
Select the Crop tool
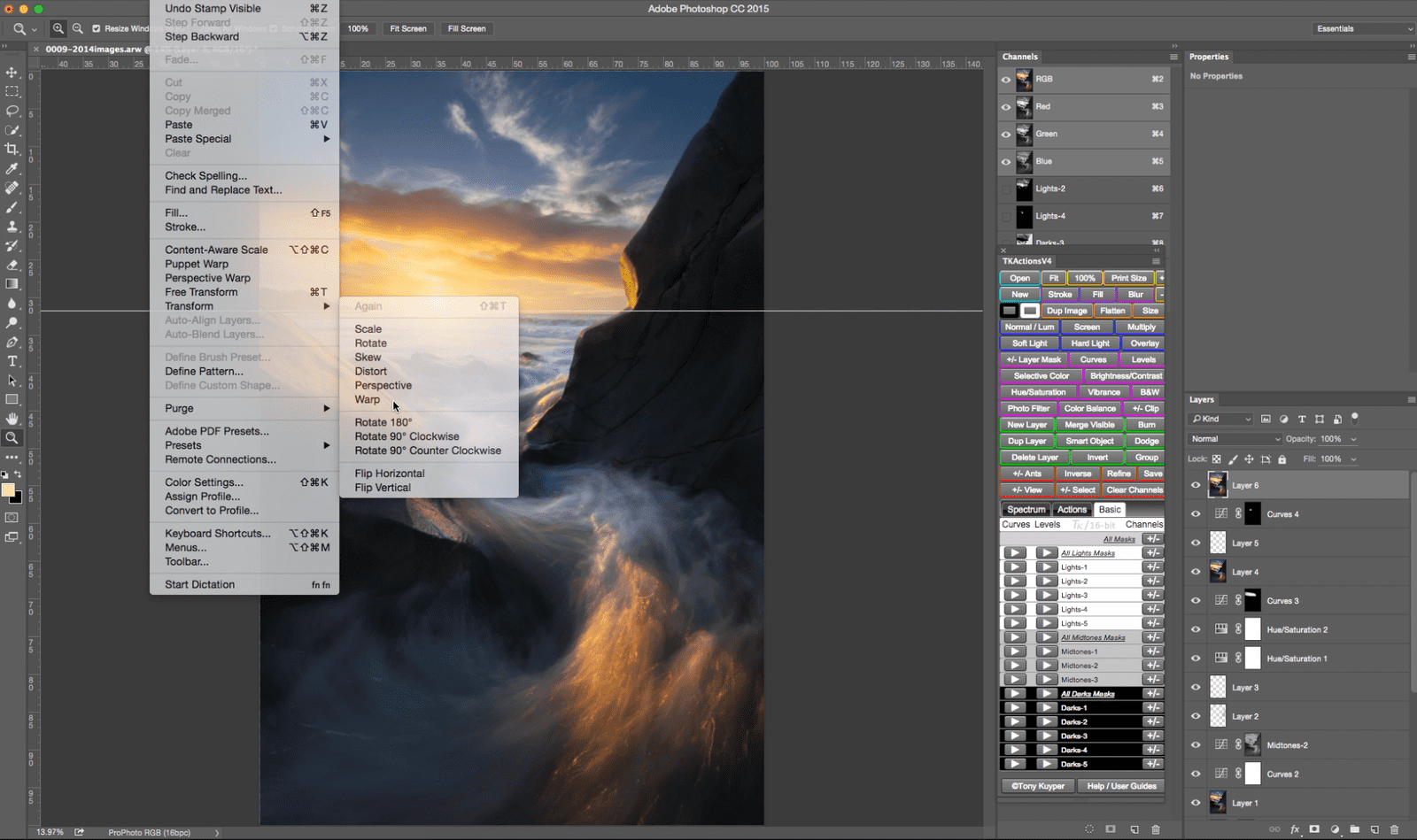pyautogui.click(x=12, y=149)
